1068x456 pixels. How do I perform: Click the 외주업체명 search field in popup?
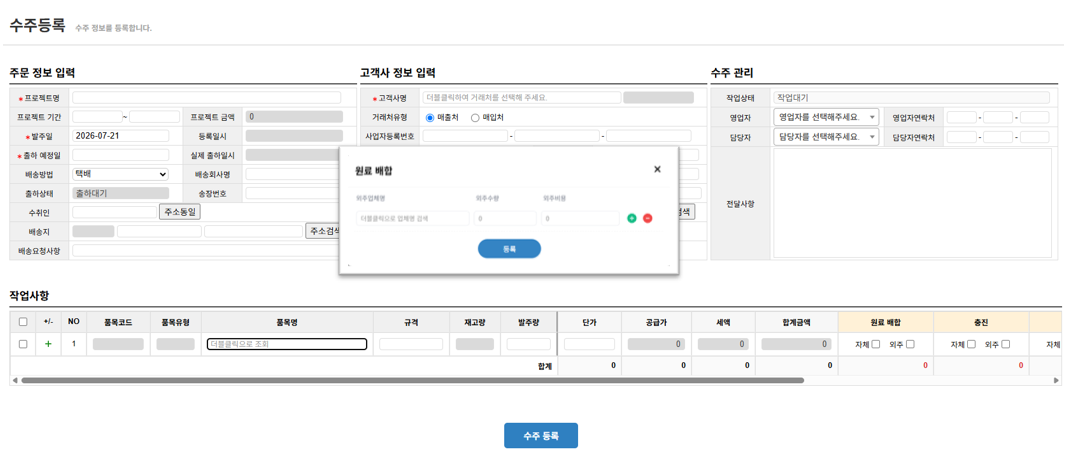(413, 218)
